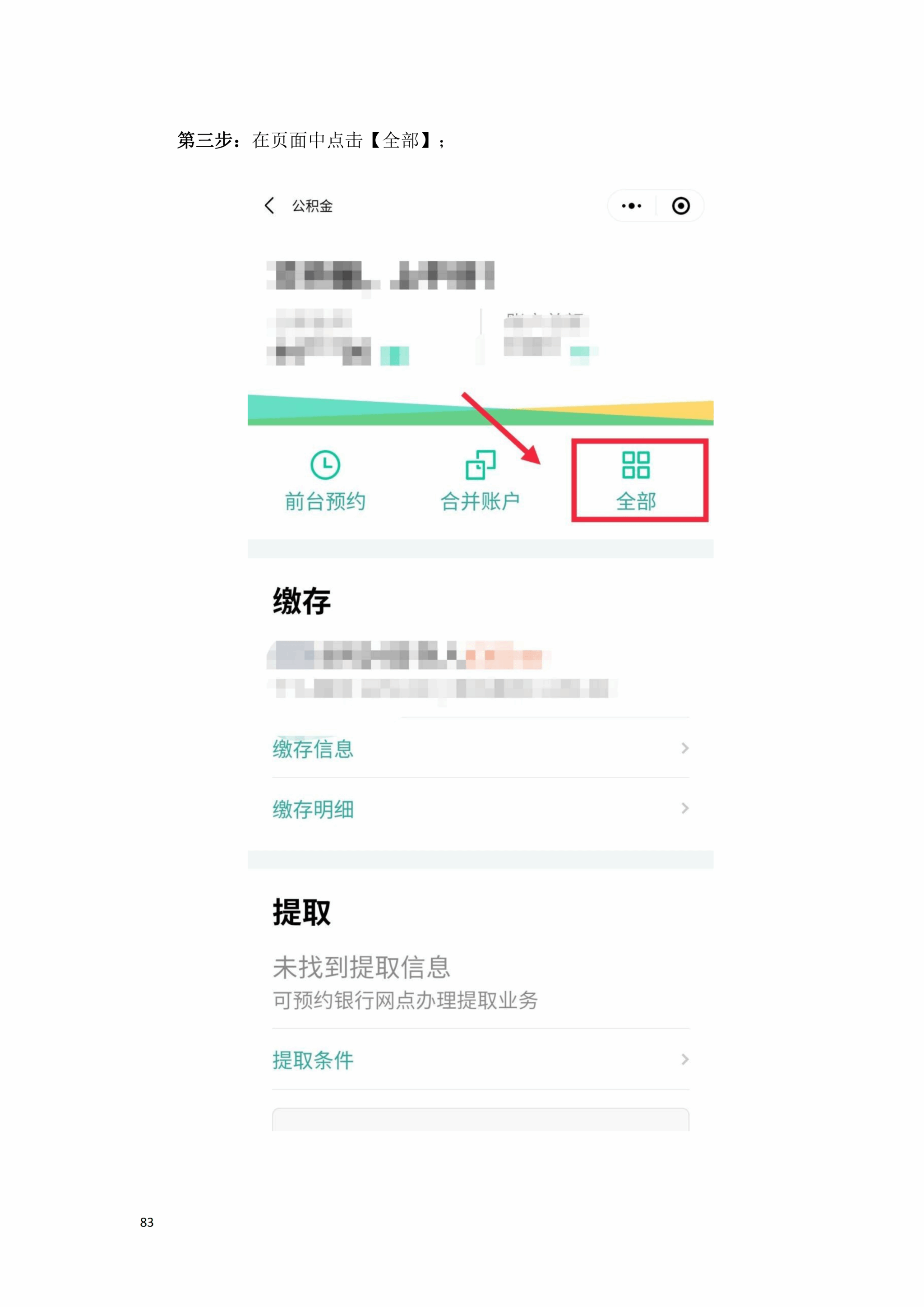Tap the 前台预约 label

pyautogui.click(x=325, y=501)
